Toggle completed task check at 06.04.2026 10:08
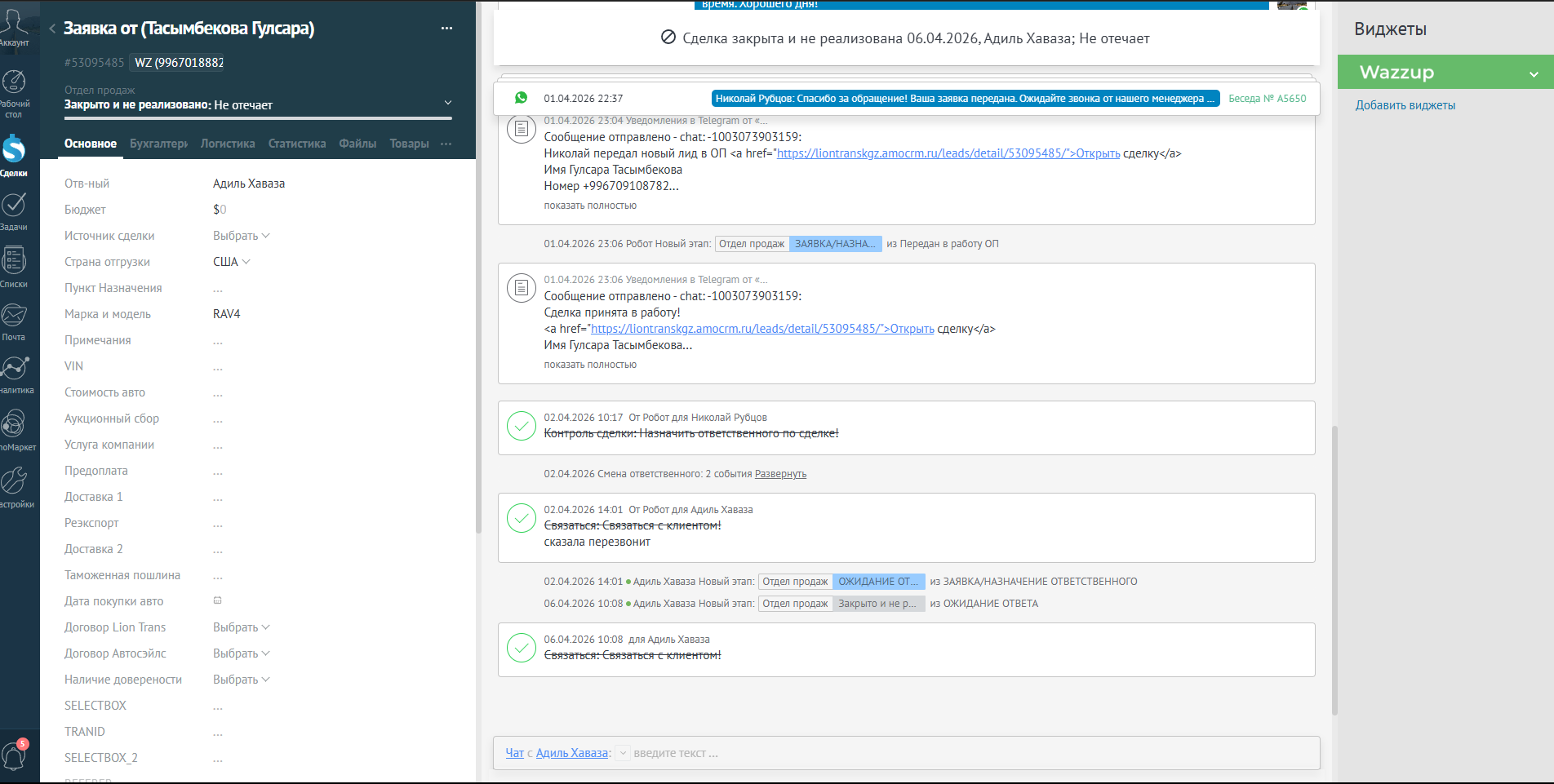Screen dimensions: 1554x784 coord(522,647)
